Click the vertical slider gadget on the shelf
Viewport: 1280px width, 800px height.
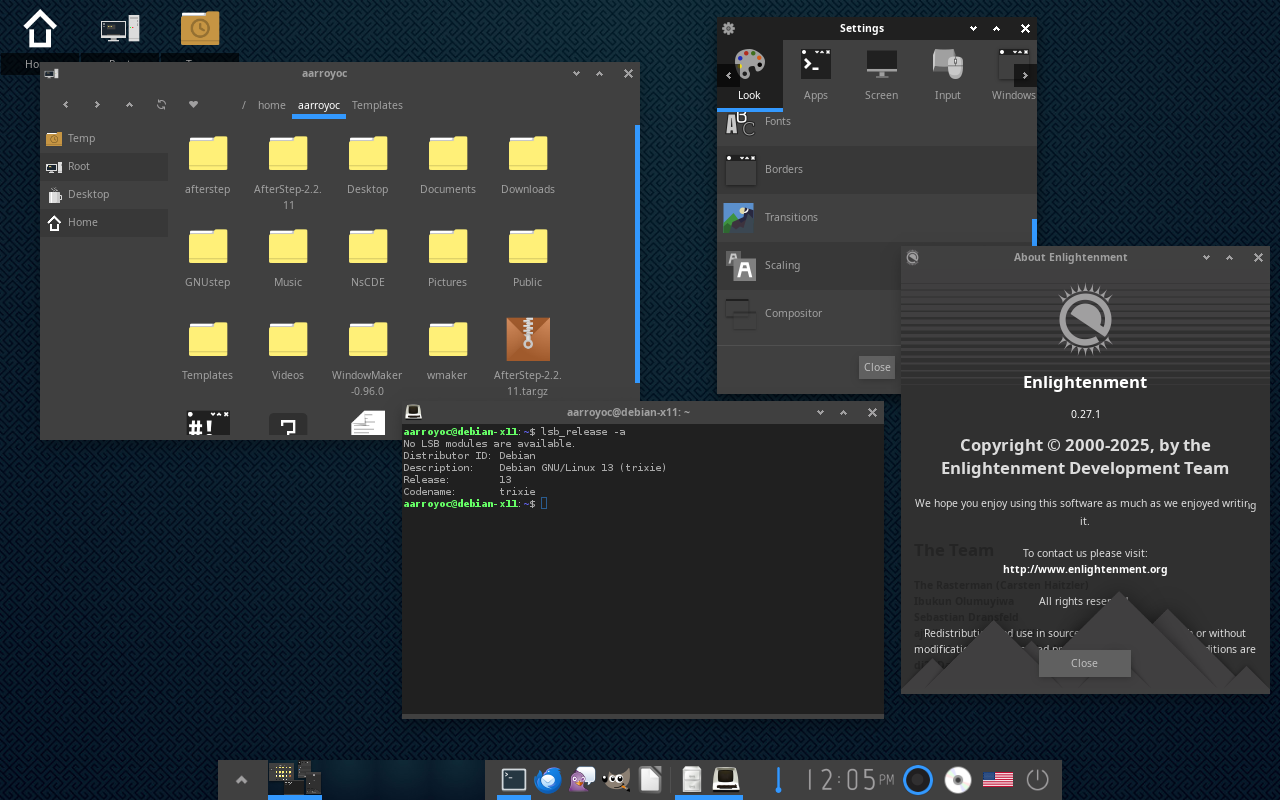click(x=778, y=780)
